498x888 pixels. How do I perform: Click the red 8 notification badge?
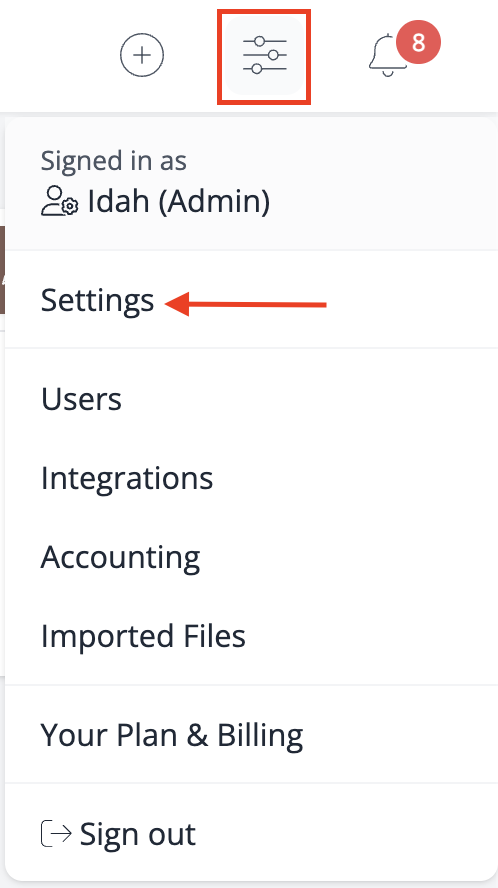coord(418,42)
